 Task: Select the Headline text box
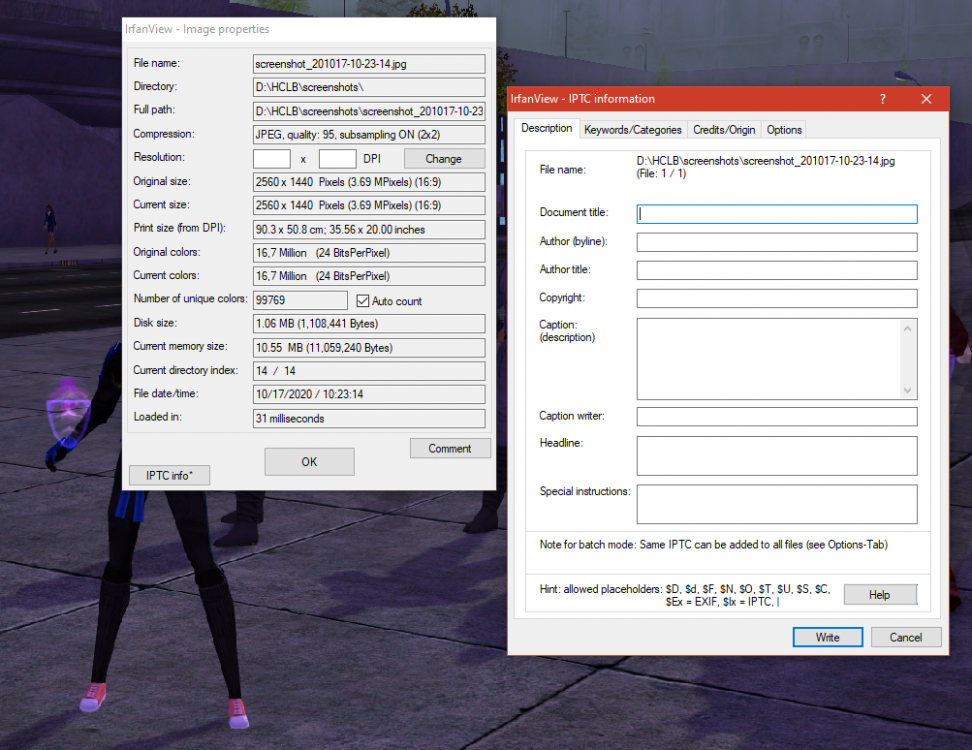tap(776, 456)
